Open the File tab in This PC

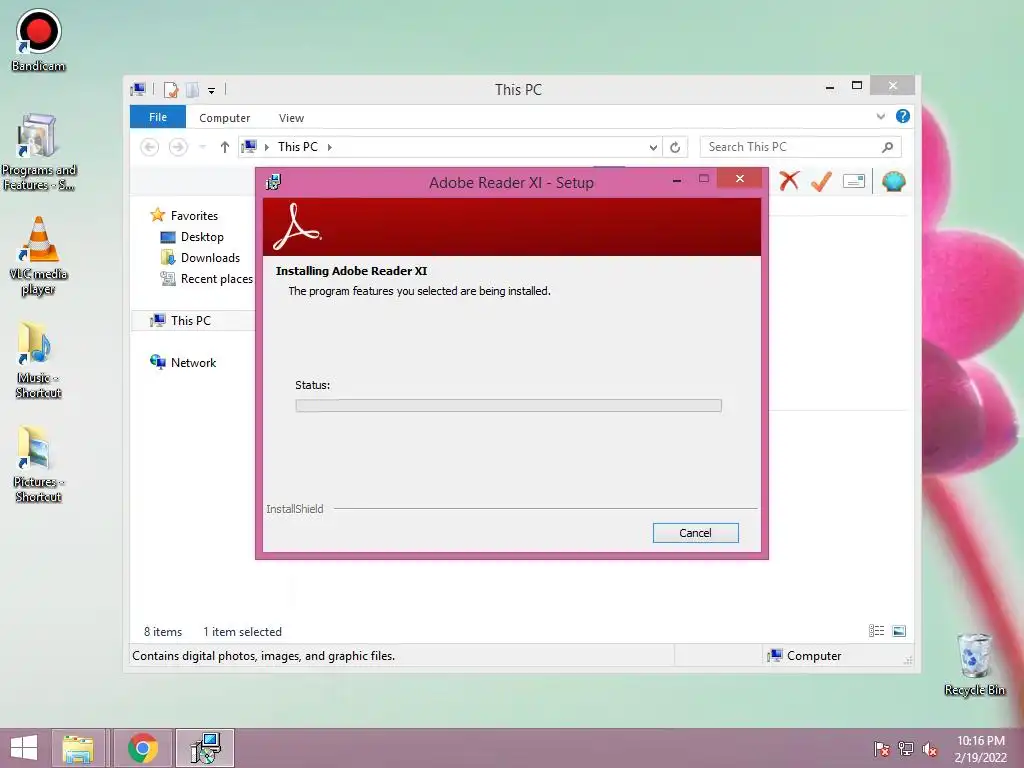(158, 117)
